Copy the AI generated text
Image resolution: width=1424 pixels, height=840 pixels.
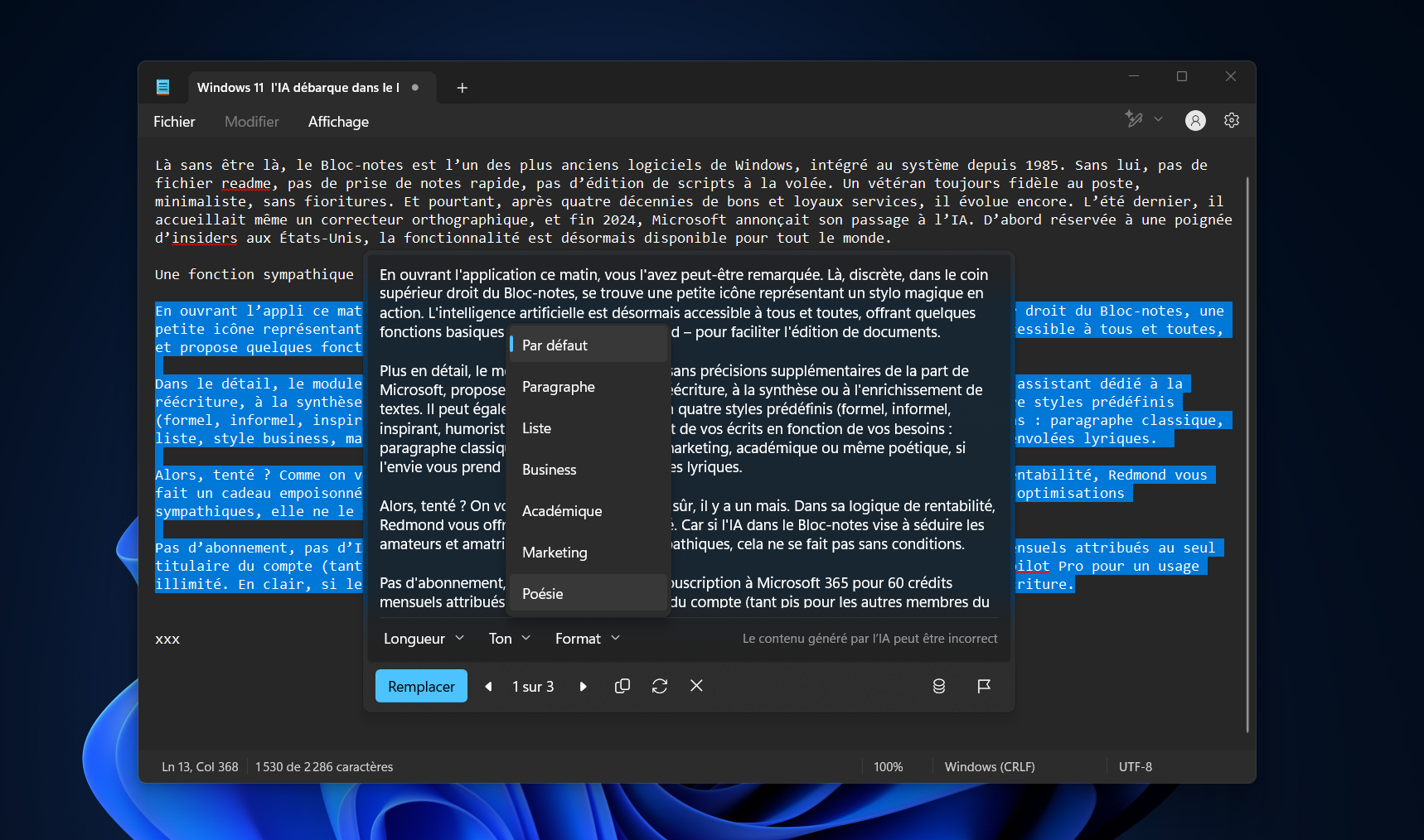622,686
